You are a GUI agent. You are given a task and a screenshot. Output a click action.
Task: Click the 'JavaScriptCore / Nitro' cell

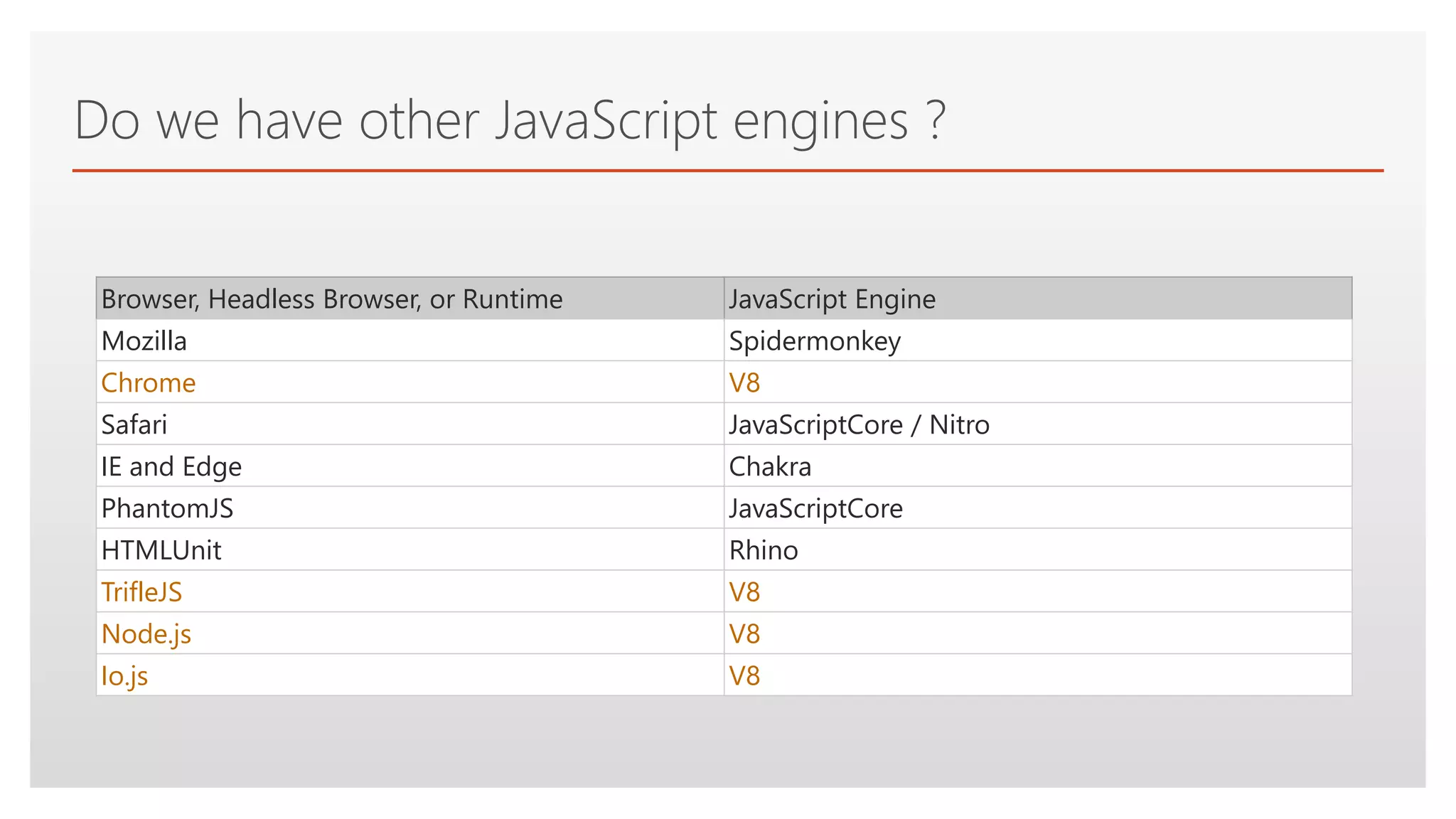(1038, 424)
